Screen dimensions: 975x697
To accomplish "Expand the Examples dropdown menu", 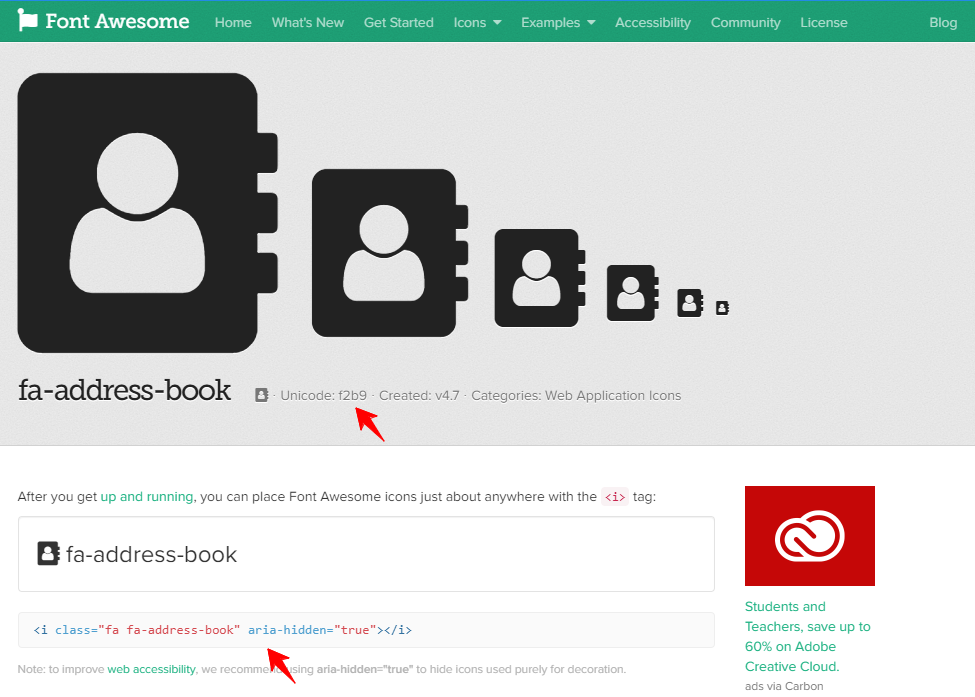I will (558, 22).
